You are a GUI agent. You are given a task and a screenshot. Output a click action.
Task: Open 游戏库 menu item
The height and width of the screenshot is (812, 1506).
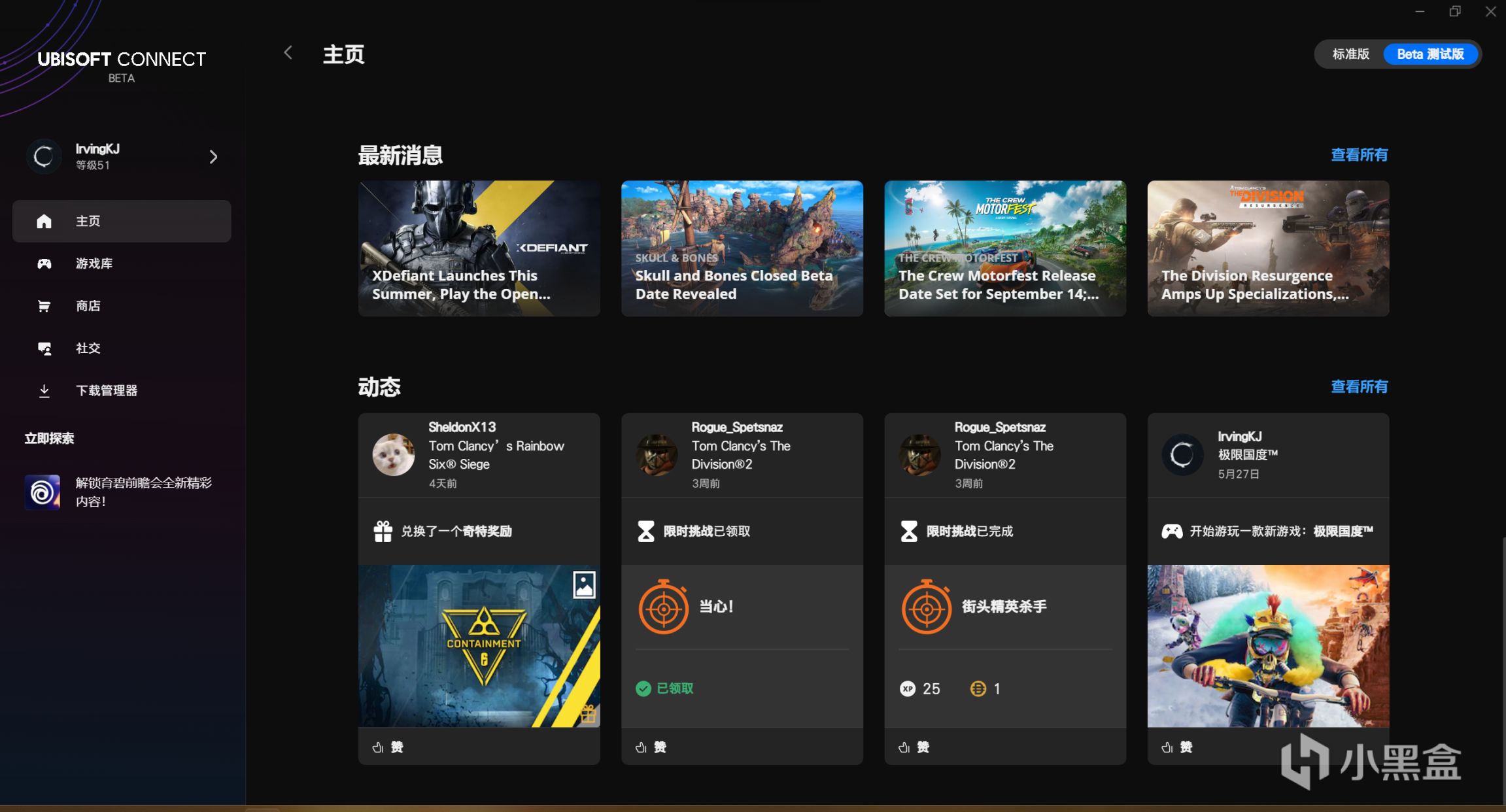tap(94, 263)
